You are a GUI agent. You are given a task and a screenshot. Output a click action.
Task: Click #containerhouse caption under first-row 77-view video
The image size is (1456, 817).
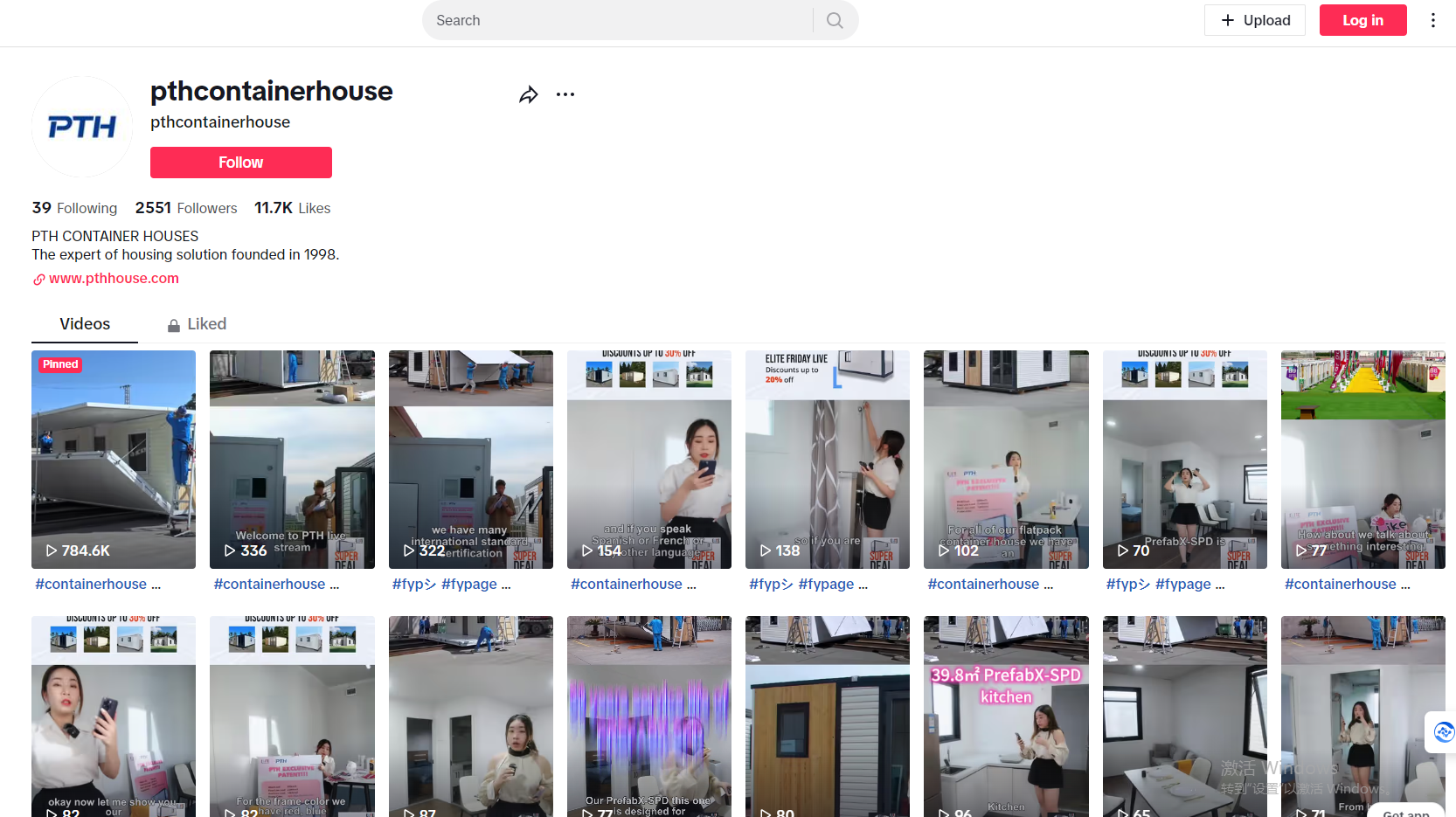pyautogui.click(x=1341, y=584)
